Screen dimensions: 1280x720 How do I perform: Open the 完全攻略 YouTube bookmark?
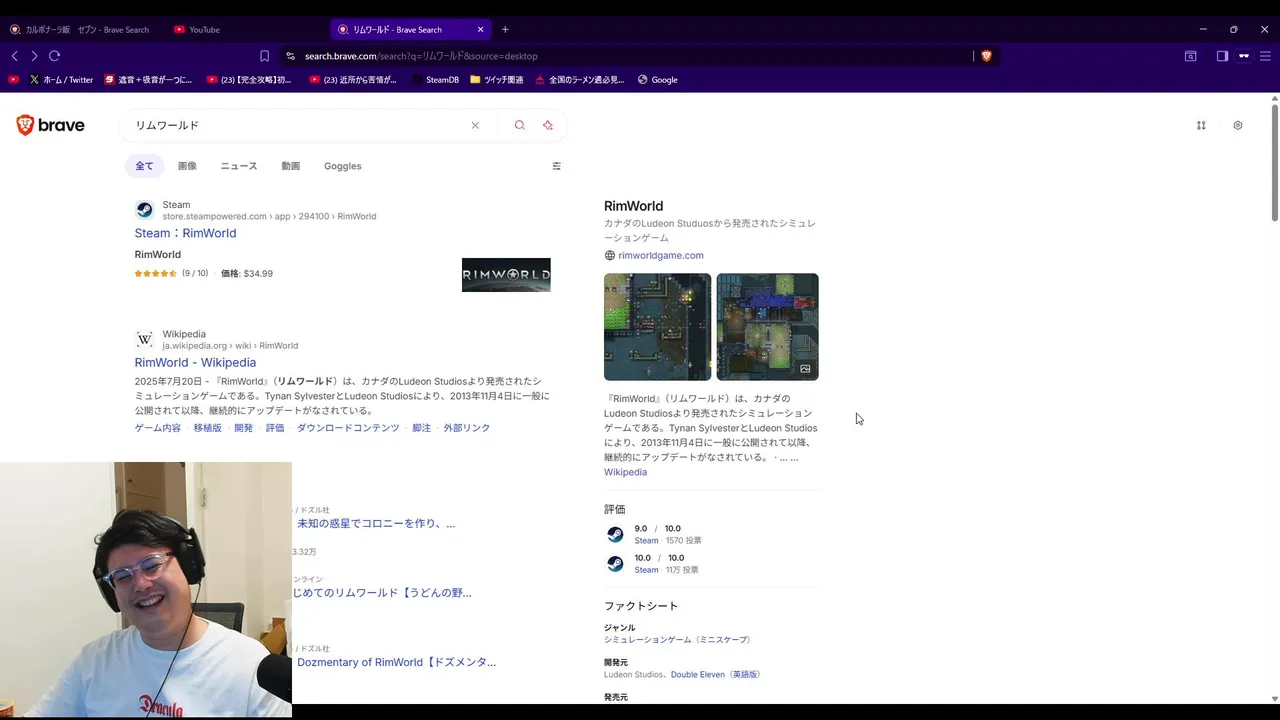249,79
